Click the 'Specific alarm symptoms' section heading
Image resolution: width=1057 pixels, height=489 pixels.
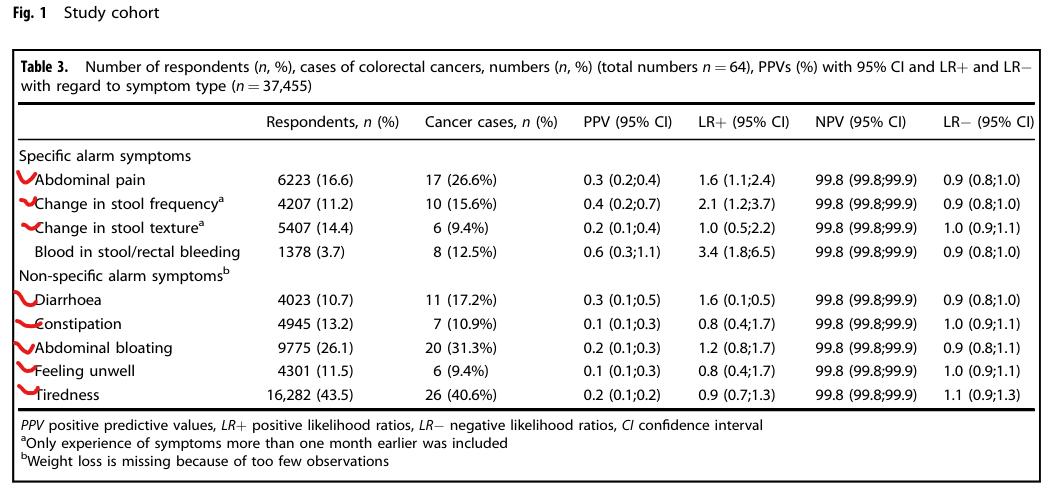point(105,156)
